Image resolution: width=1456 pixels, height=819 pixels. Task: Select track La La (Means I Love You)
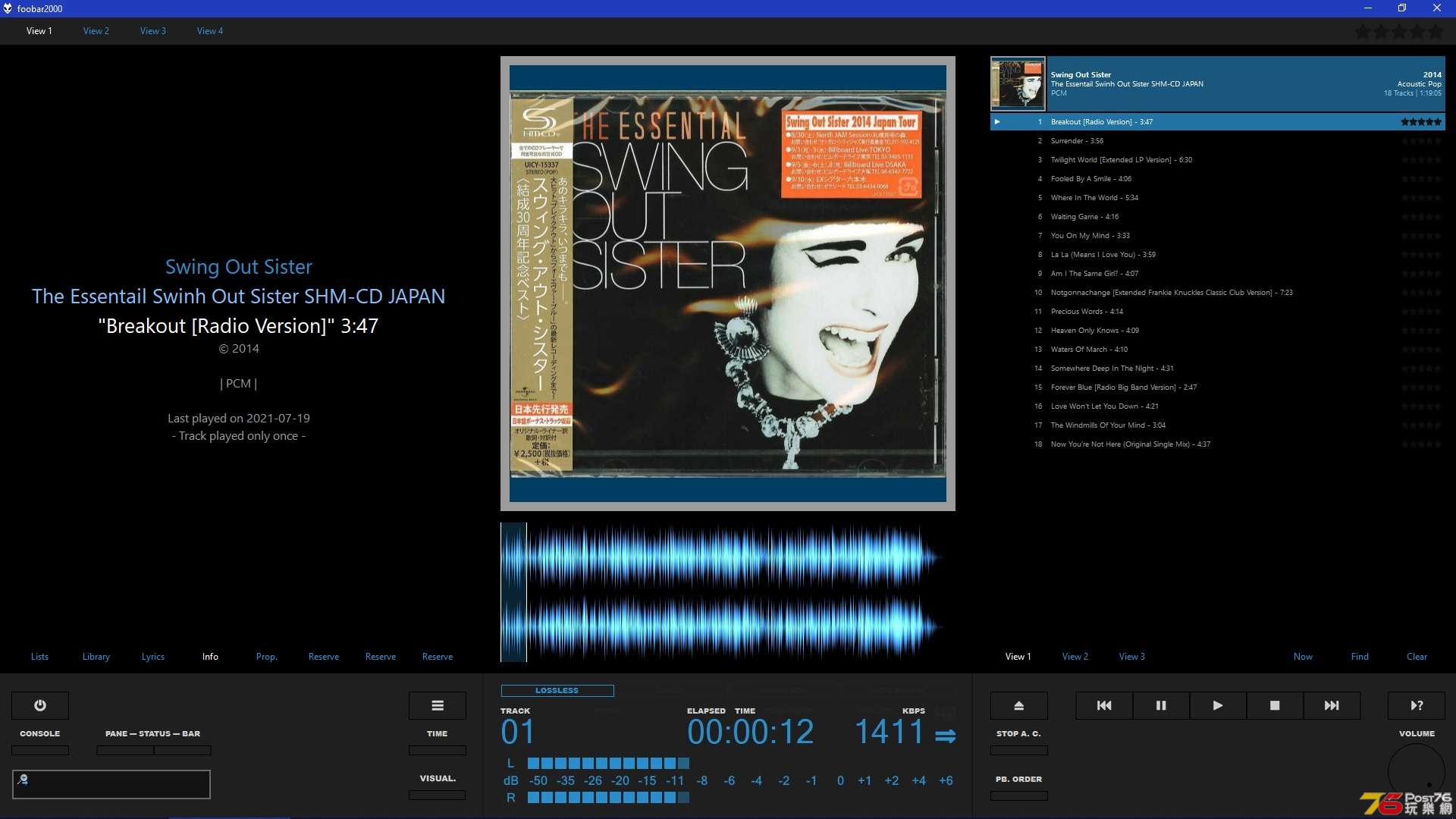1217,255
